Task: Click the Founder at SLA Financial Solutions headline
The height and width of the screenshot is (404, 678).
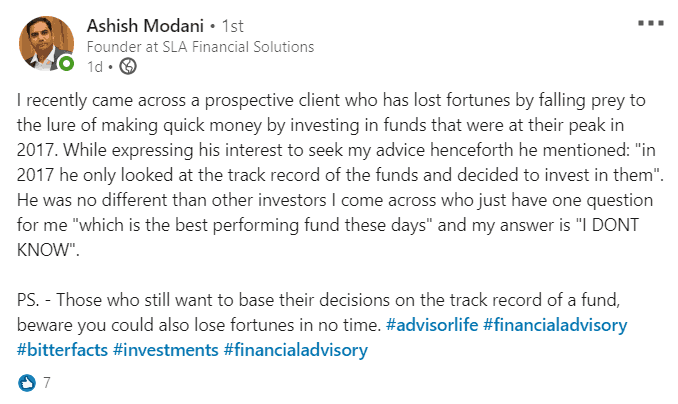Action: (200, 47)
